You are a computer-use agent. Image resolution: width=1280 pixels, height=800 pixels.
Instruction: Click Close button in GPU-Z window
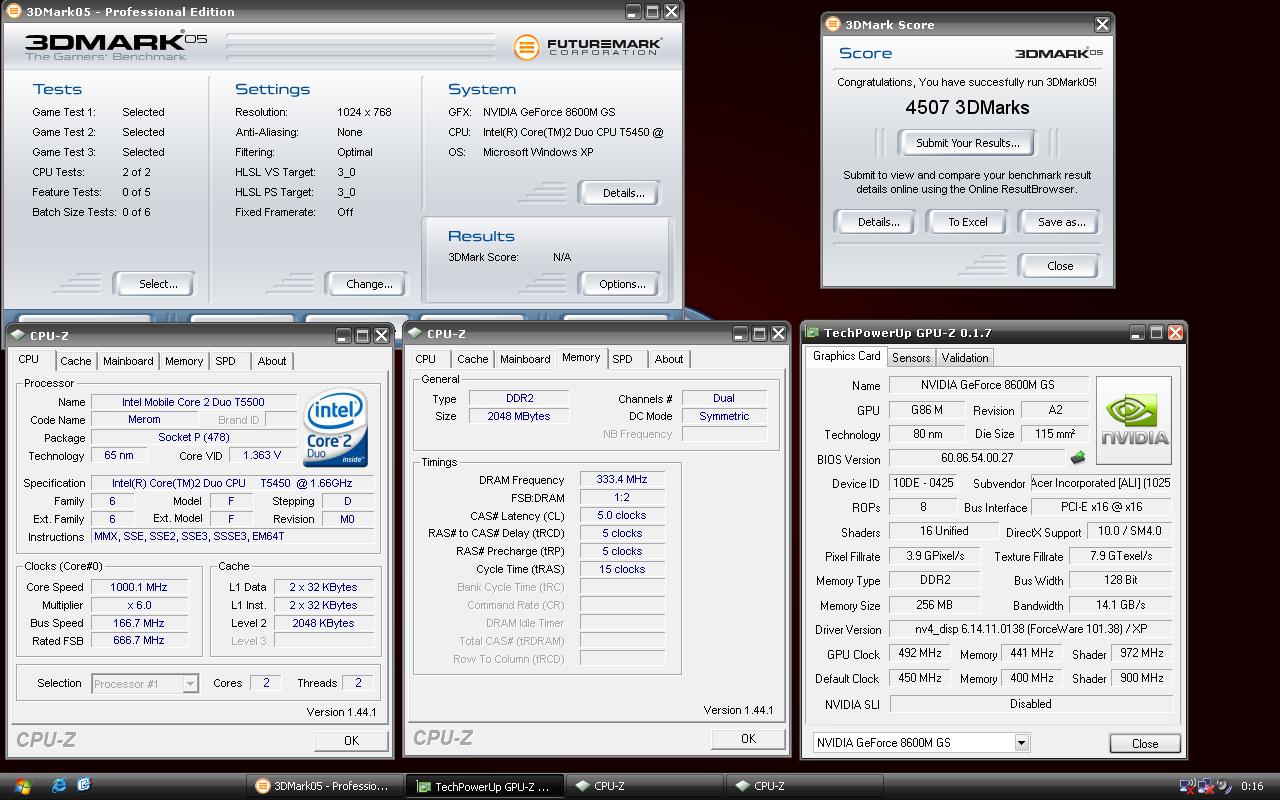[x=1145, y=744]
